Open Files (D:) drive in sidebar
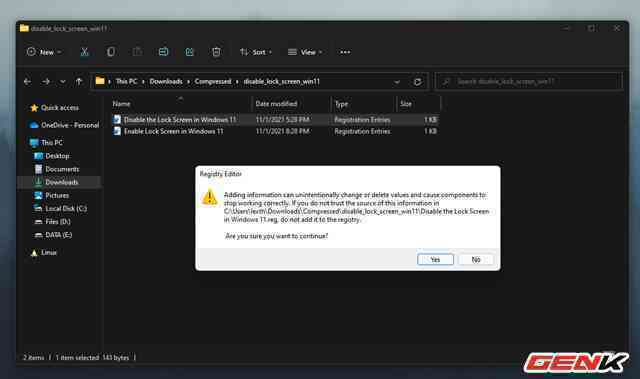The height and width of the screenshot is (379, 640). (x=53, y=222)
